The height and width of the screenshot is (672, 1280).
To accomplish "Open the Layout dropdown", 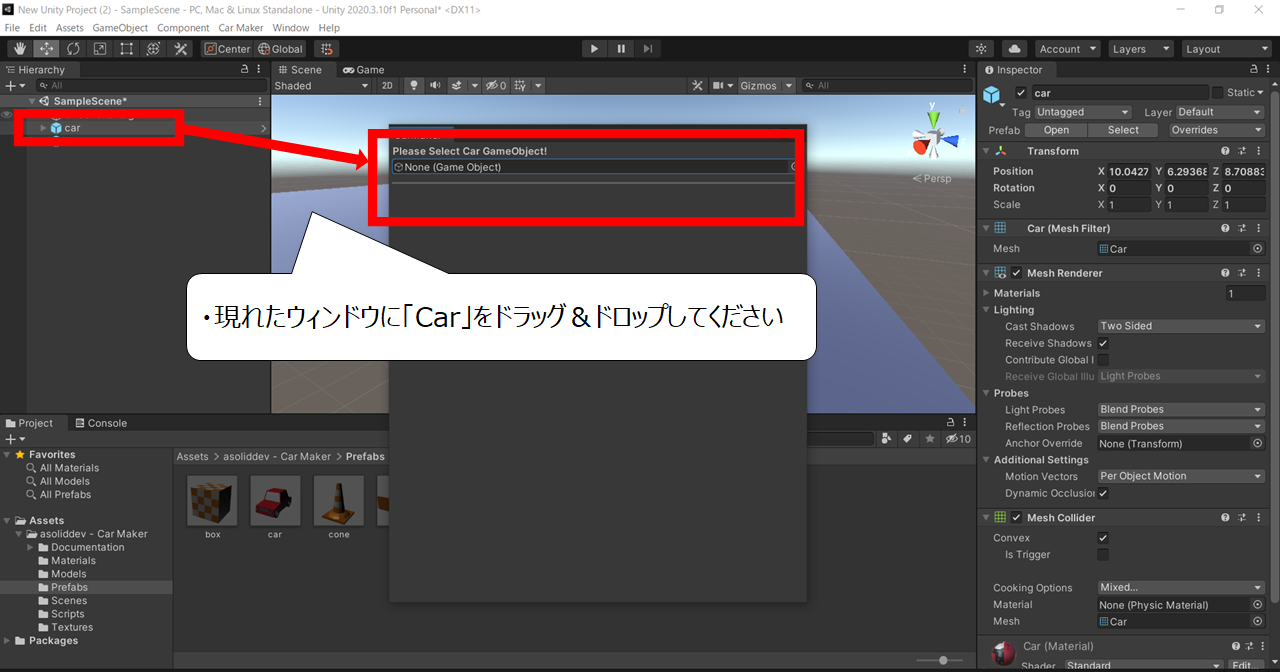I will coord(1225,49).
